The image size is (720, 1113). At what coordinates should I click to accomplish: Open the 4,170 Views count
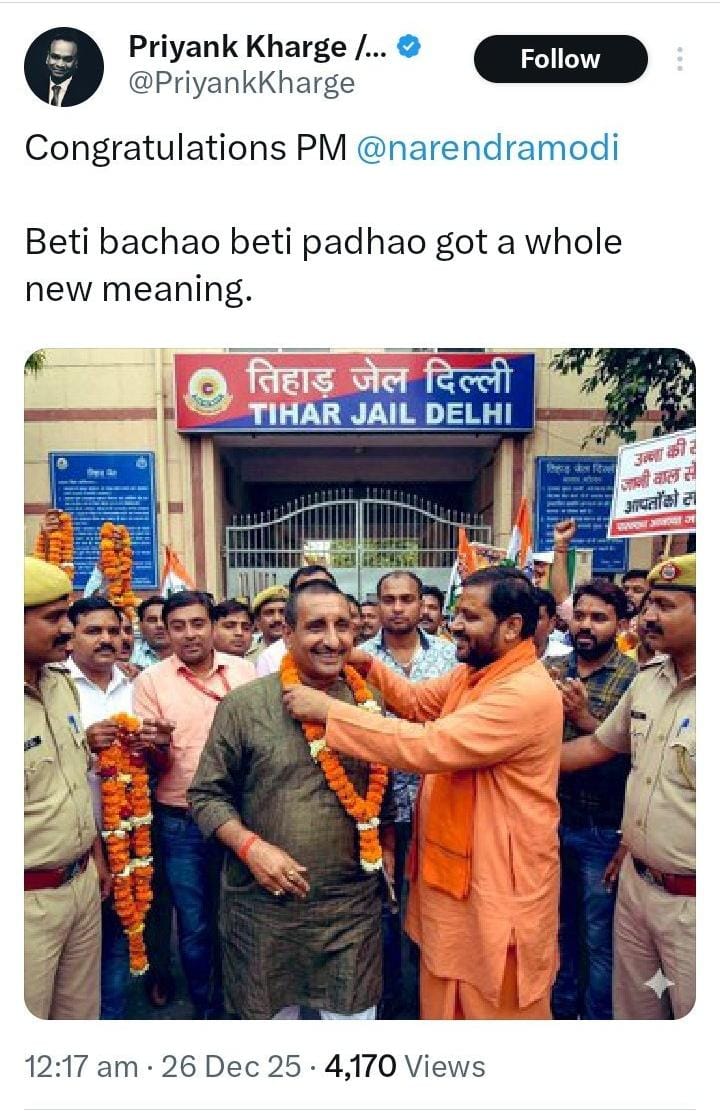click(405, 1066)
